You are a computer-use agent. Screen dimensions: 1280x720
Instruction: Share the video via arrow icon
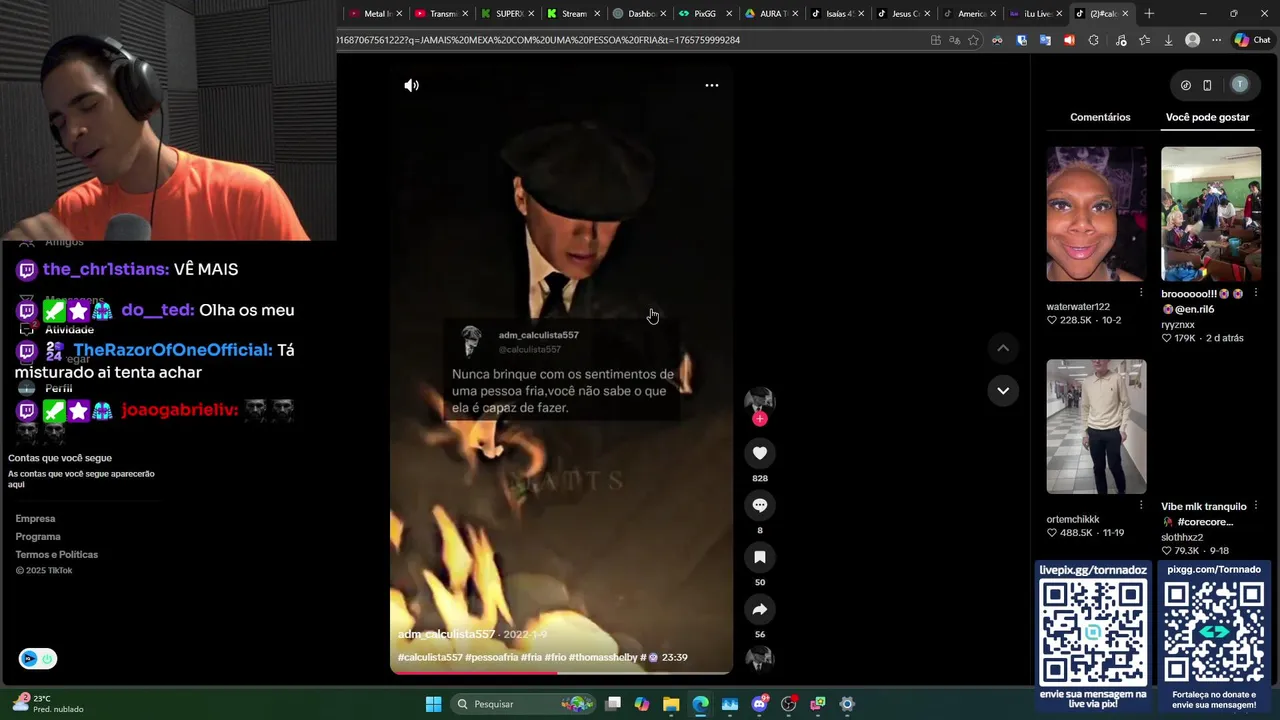[760, 609]
